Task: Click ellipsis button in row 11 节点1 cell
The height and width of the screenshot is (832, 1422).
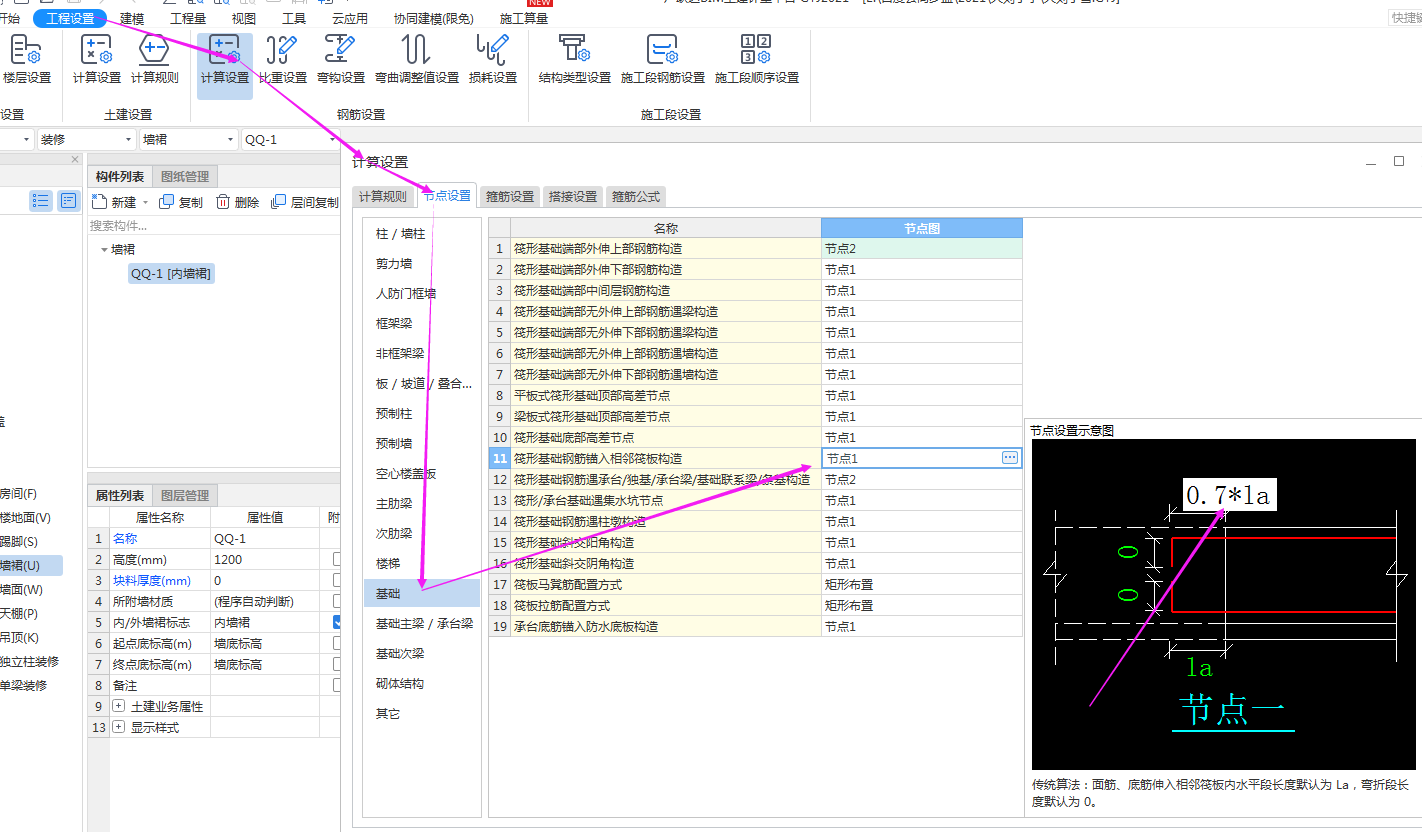Action: coord(1010,457)
